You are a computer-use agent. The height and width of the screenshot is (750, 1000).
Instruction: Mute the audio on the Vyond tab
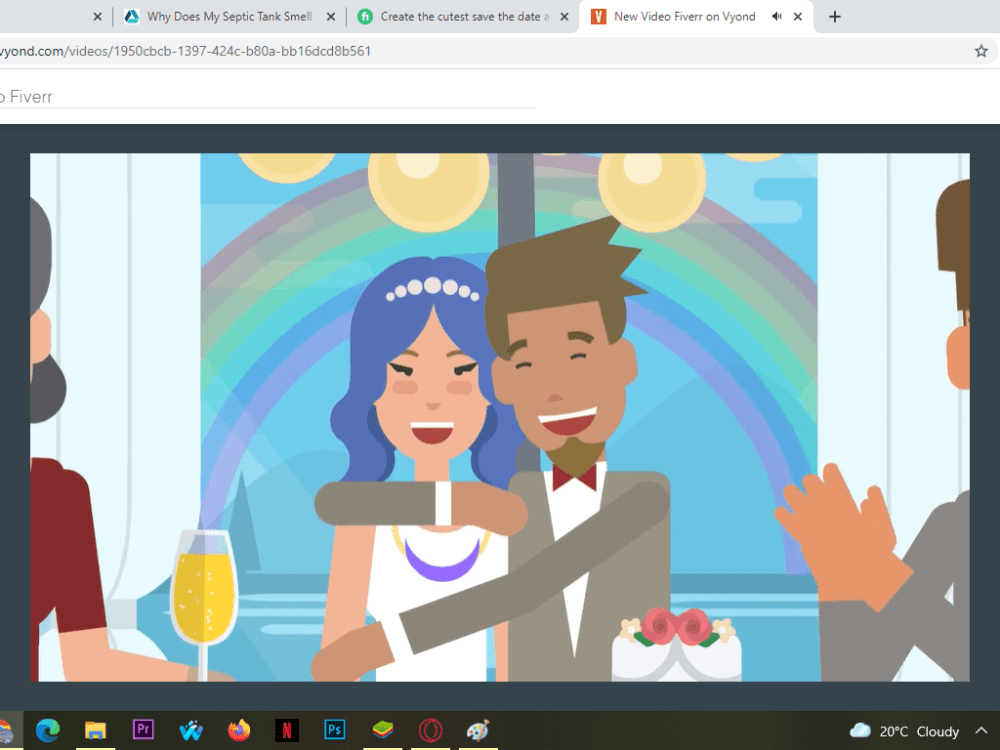tap(776, 17)
